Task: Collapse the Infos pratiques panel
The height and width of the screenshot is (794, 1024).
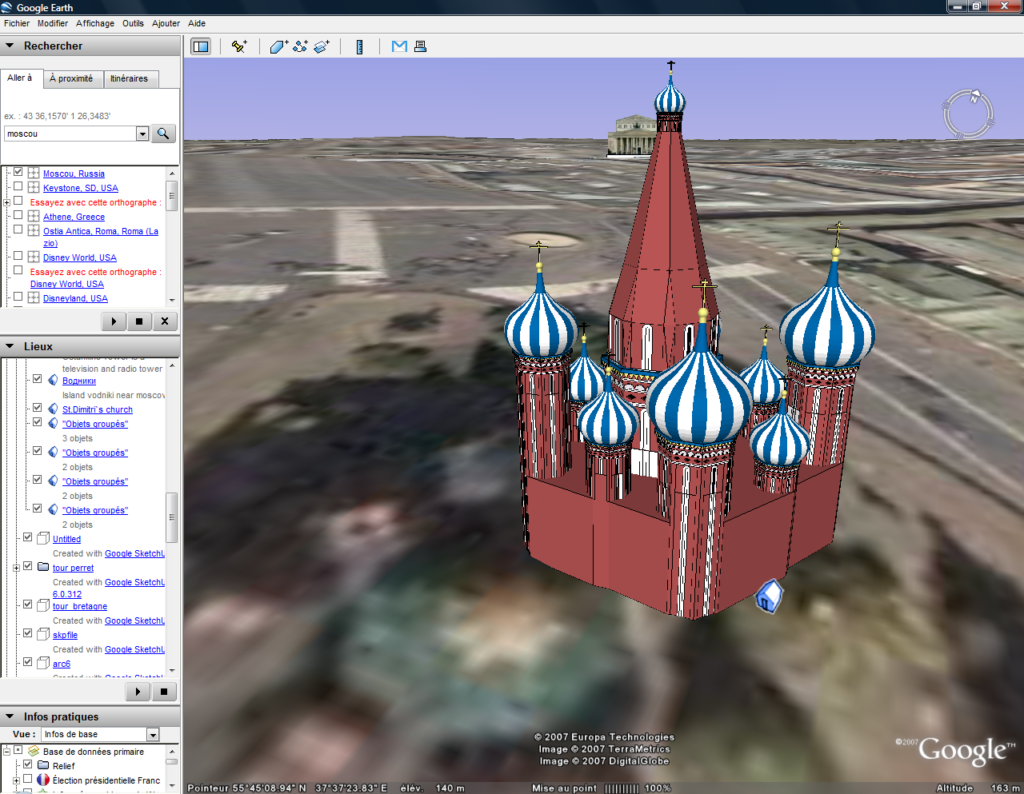Action: [10, 716]
